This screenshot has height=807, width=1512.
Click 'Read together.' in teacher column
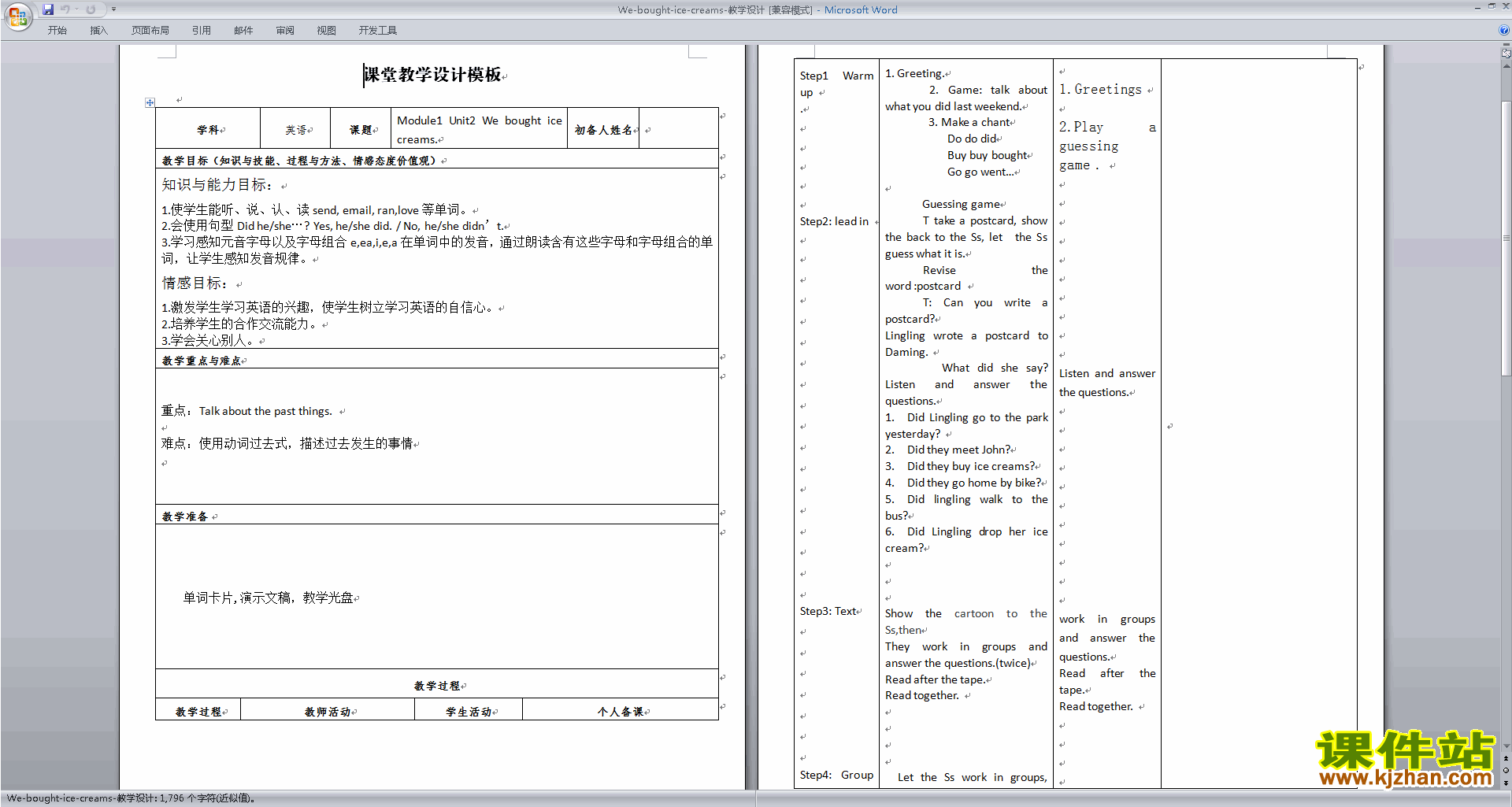[x=922, y=695]
